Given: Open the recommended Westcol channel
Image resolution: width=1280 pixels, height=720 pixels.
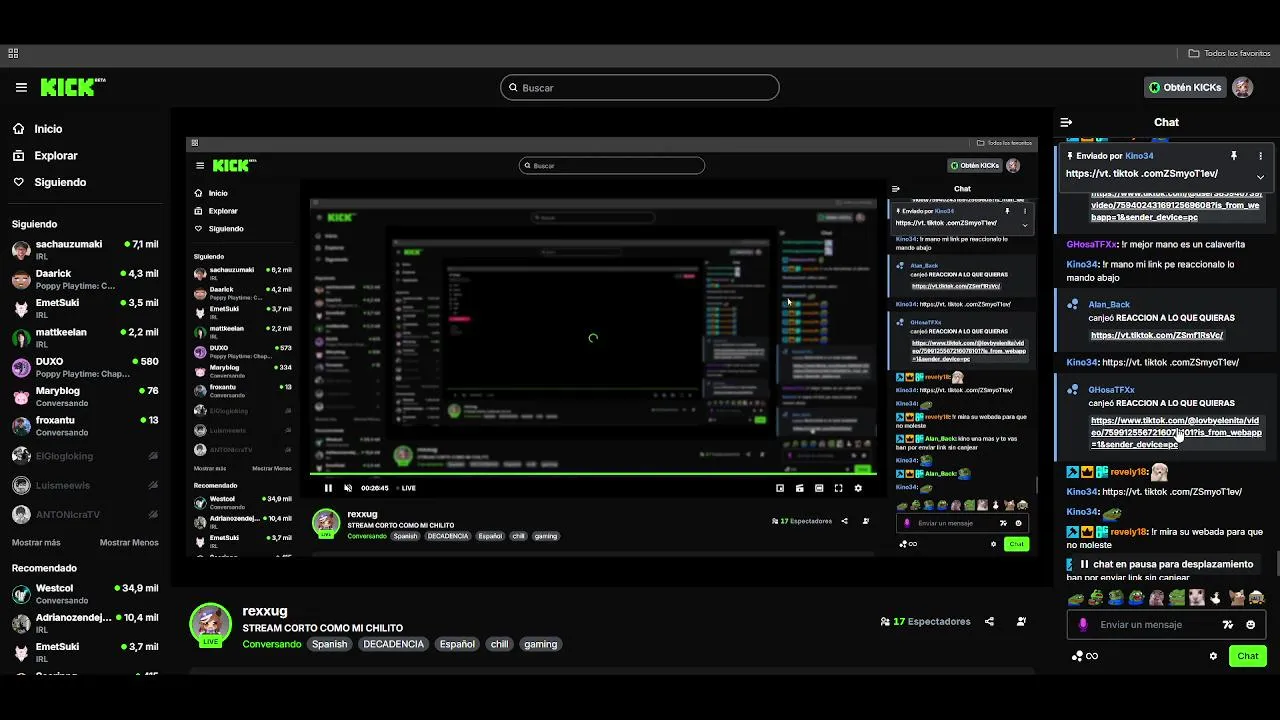Looking at the screenshot, I should pos(85,594).
